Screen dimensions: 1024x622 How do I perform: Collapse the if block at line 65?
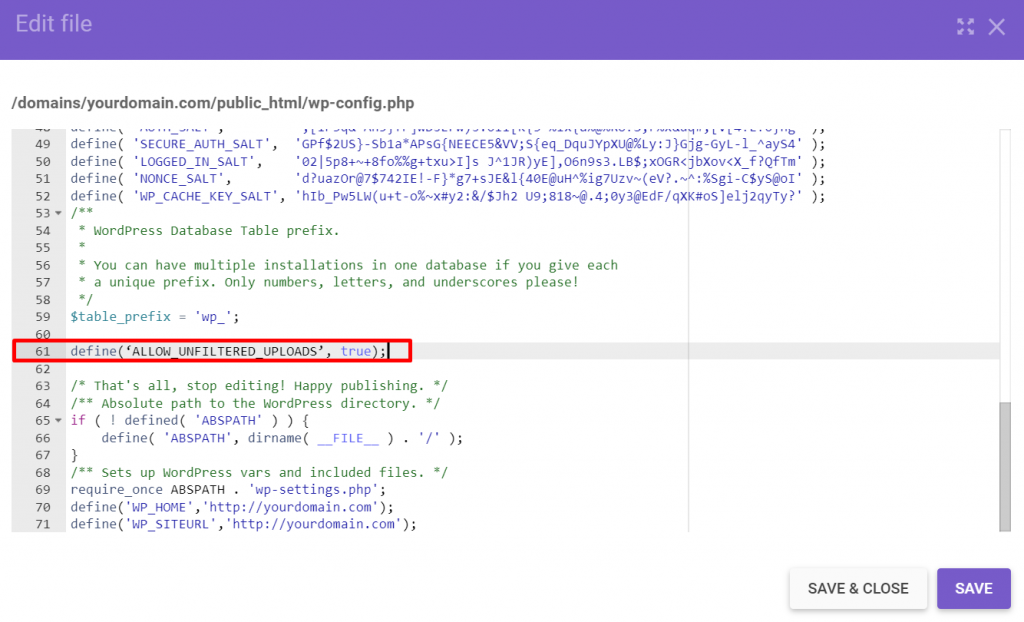(x=58, y=421)
